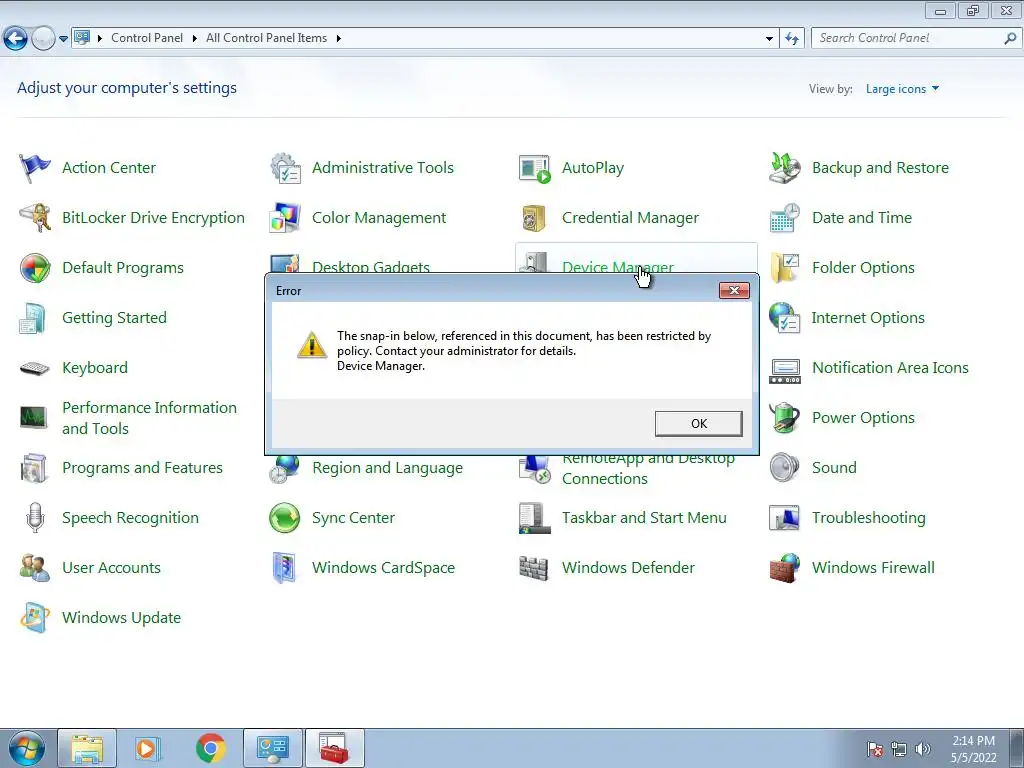Viewport: 1024px width, 768px height.
Task: Open the Programs and Features icon
Action: 33,468
